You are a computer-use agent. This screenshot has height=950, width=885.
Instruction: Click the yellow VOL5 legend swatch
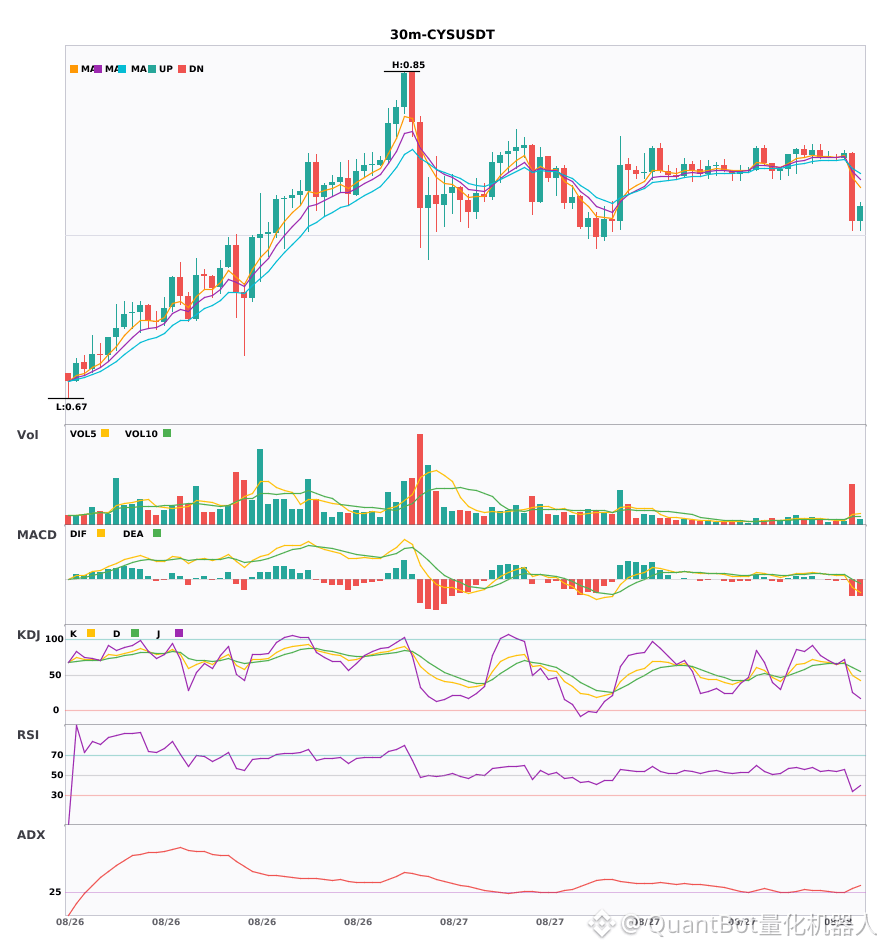pos(105,433)
